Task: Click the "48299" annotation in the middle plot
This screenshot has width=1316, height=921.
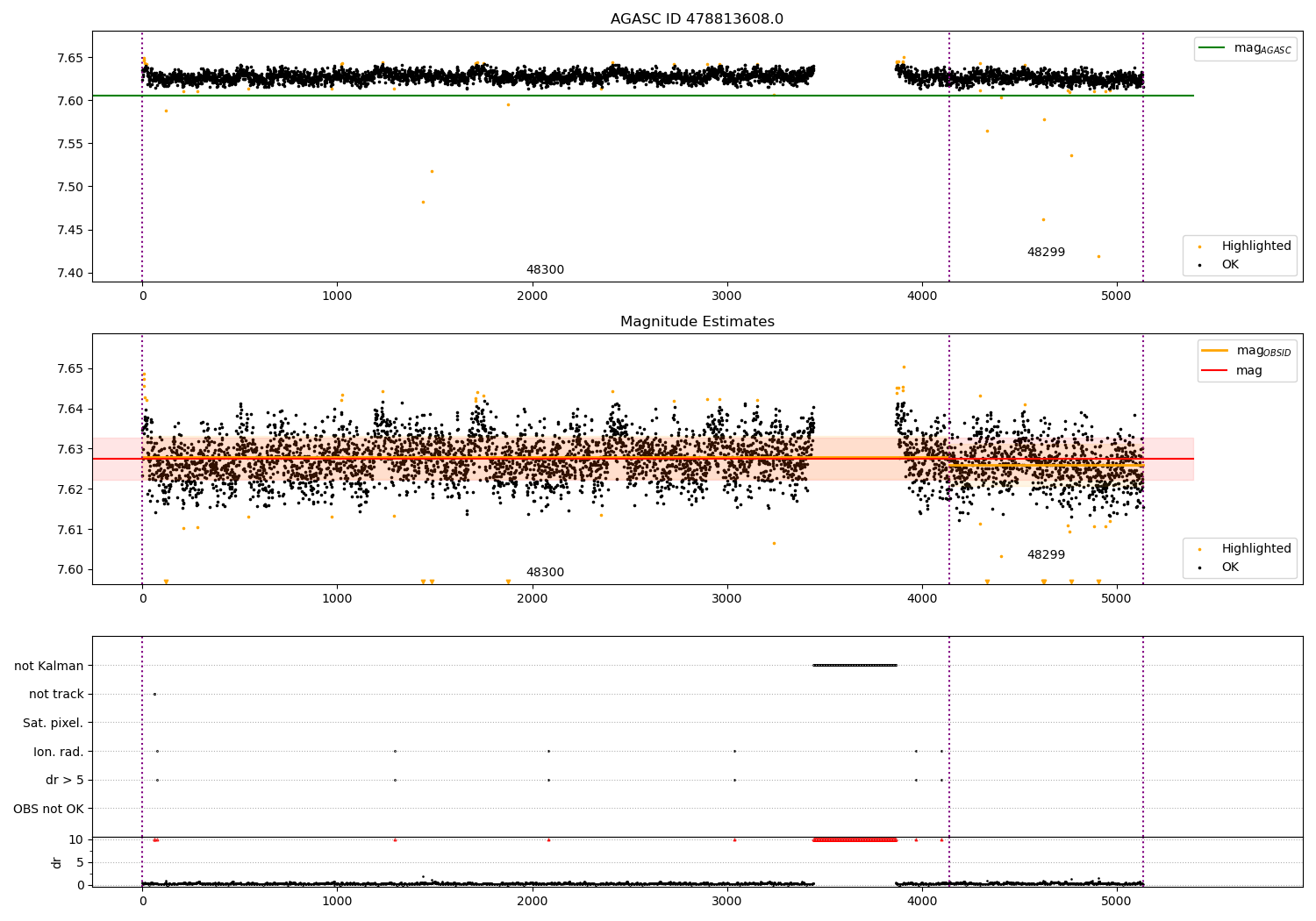Action: 1046,555
